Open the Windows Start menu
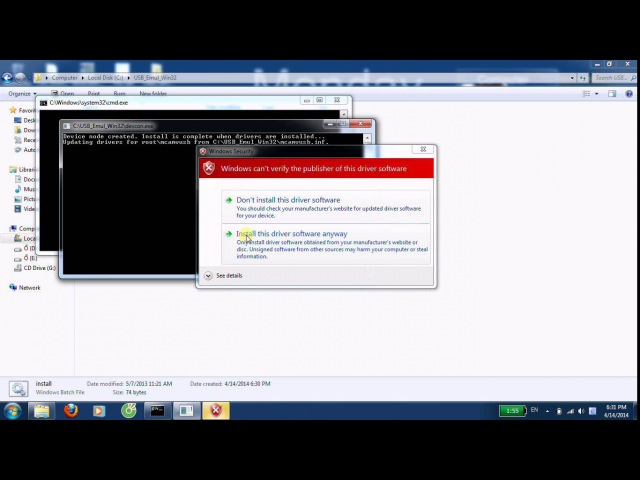 tap(13, 411)
